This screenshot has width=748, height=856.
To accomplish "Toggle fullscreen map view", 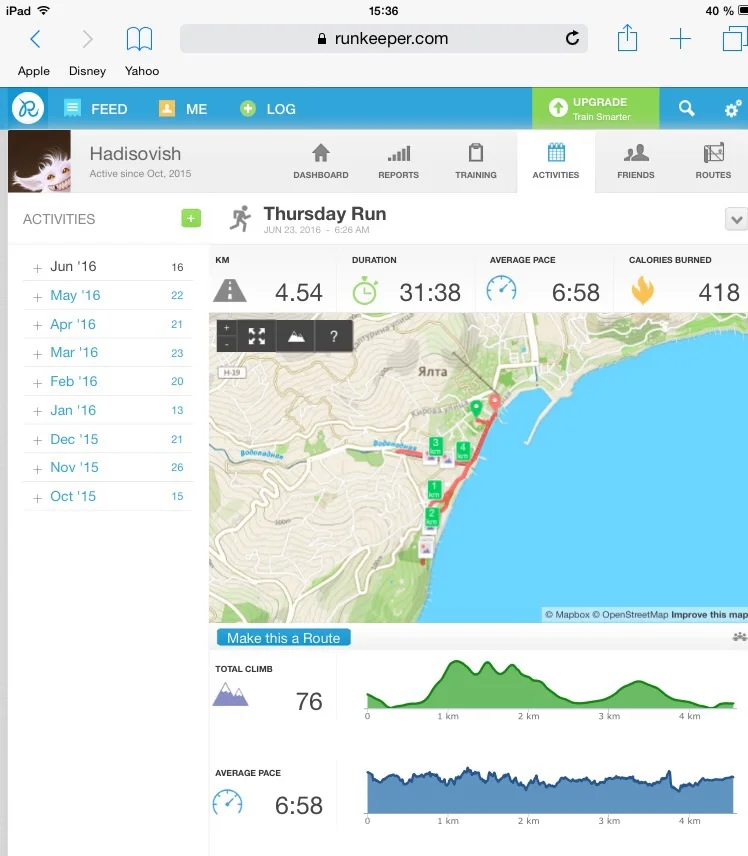I will coord(257,336).
